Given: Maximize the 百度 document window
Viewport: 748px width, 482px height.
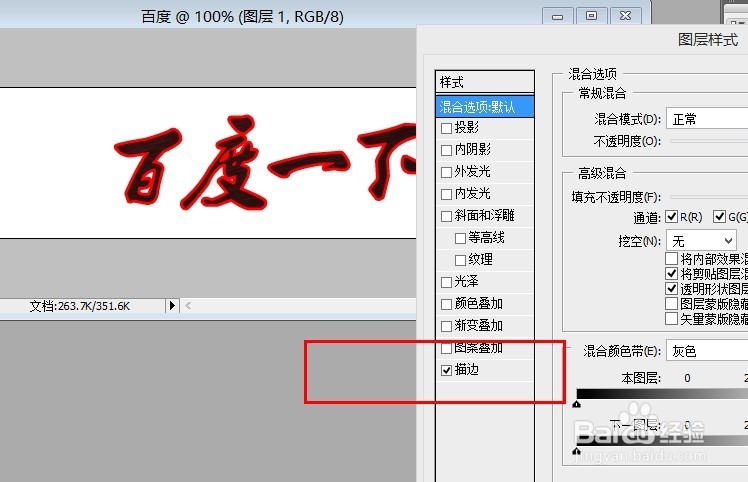Looking at the screenshot, I should [x=592, y=16].
